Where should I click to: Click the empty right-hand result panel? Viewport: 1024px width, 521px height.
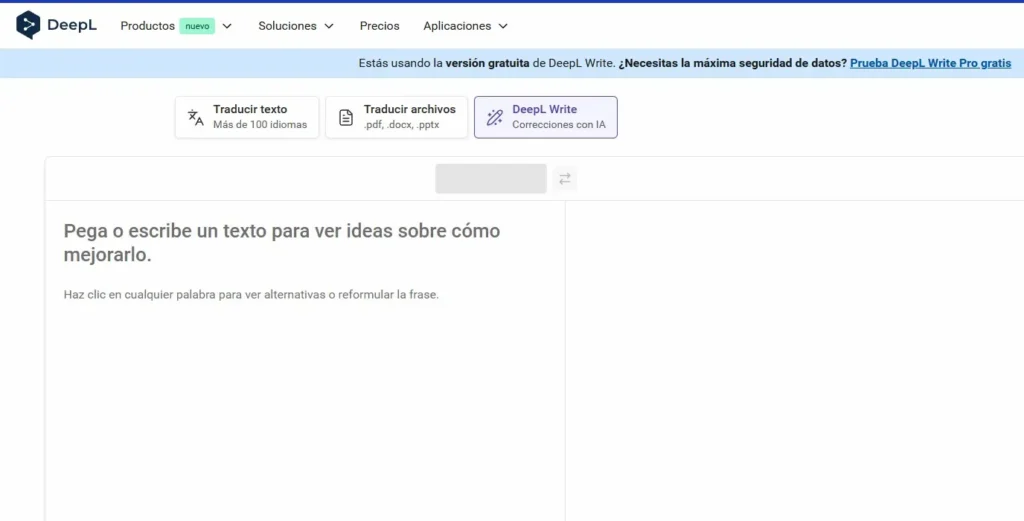click(x=795, y=360)
